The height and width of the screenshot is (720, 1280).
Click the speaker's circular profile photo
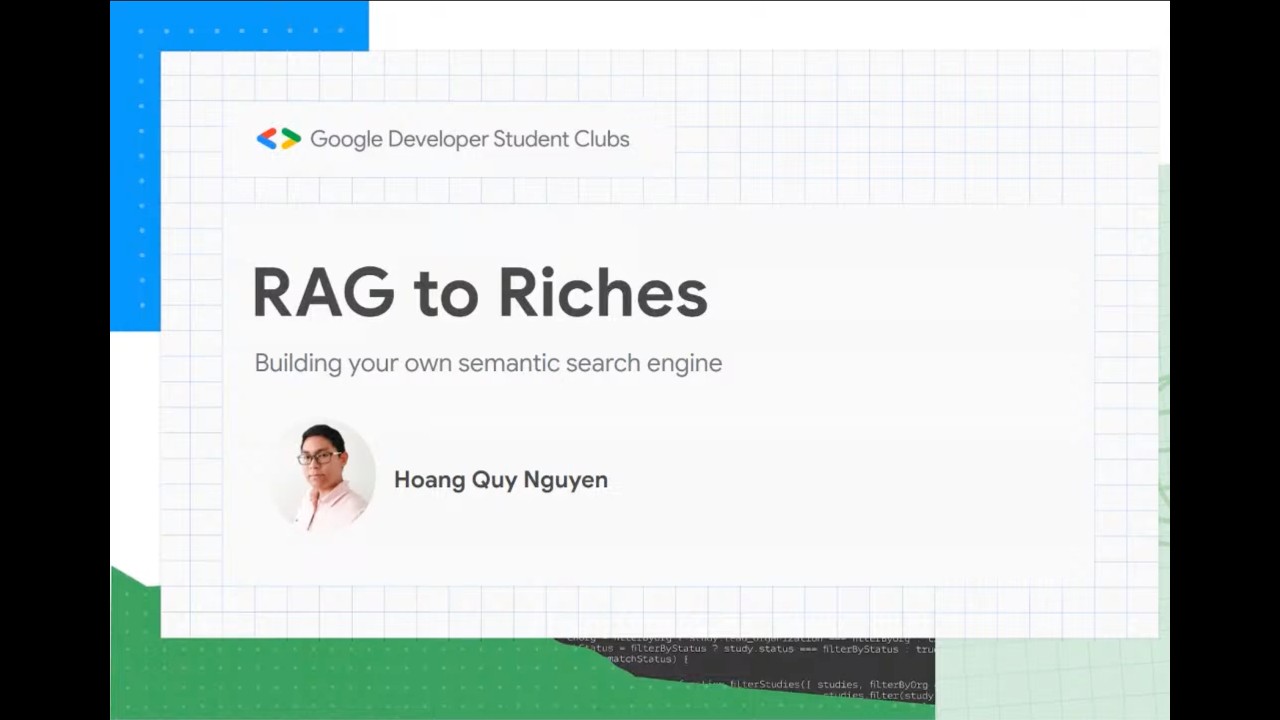322,475
